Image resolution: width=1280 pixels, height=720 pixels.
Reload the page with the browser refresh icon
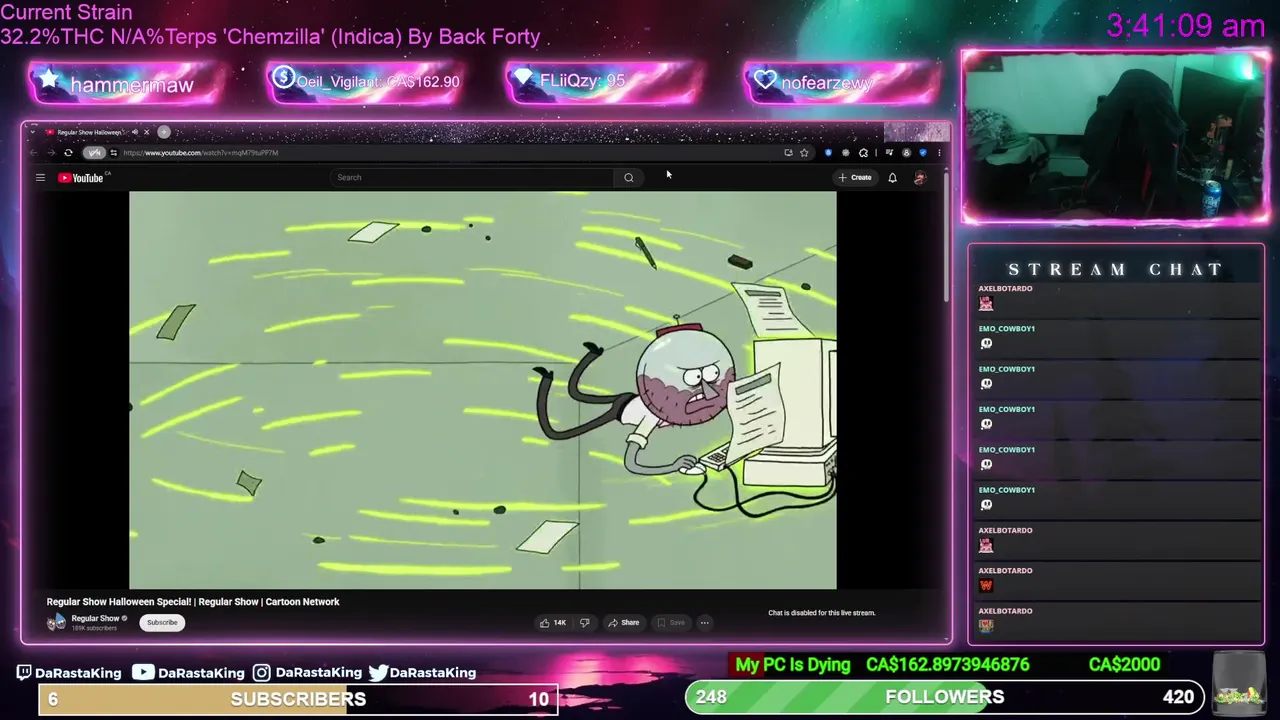(x=68, y=153)
